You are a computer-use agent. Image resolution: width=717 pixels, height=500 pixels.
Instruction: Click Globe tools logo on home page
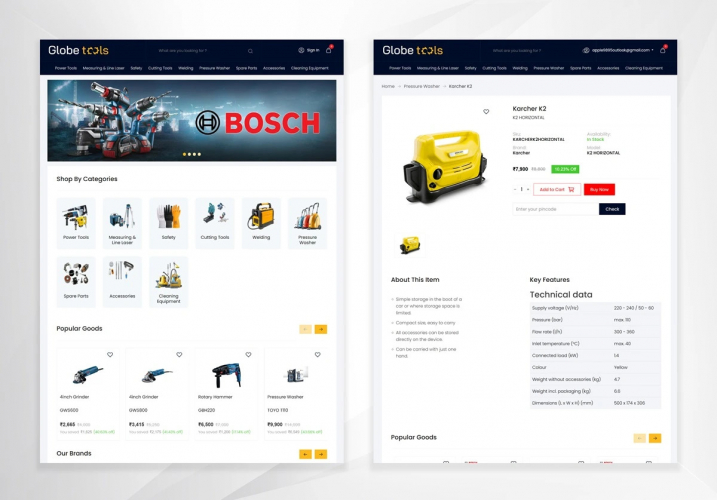[78, 50]
